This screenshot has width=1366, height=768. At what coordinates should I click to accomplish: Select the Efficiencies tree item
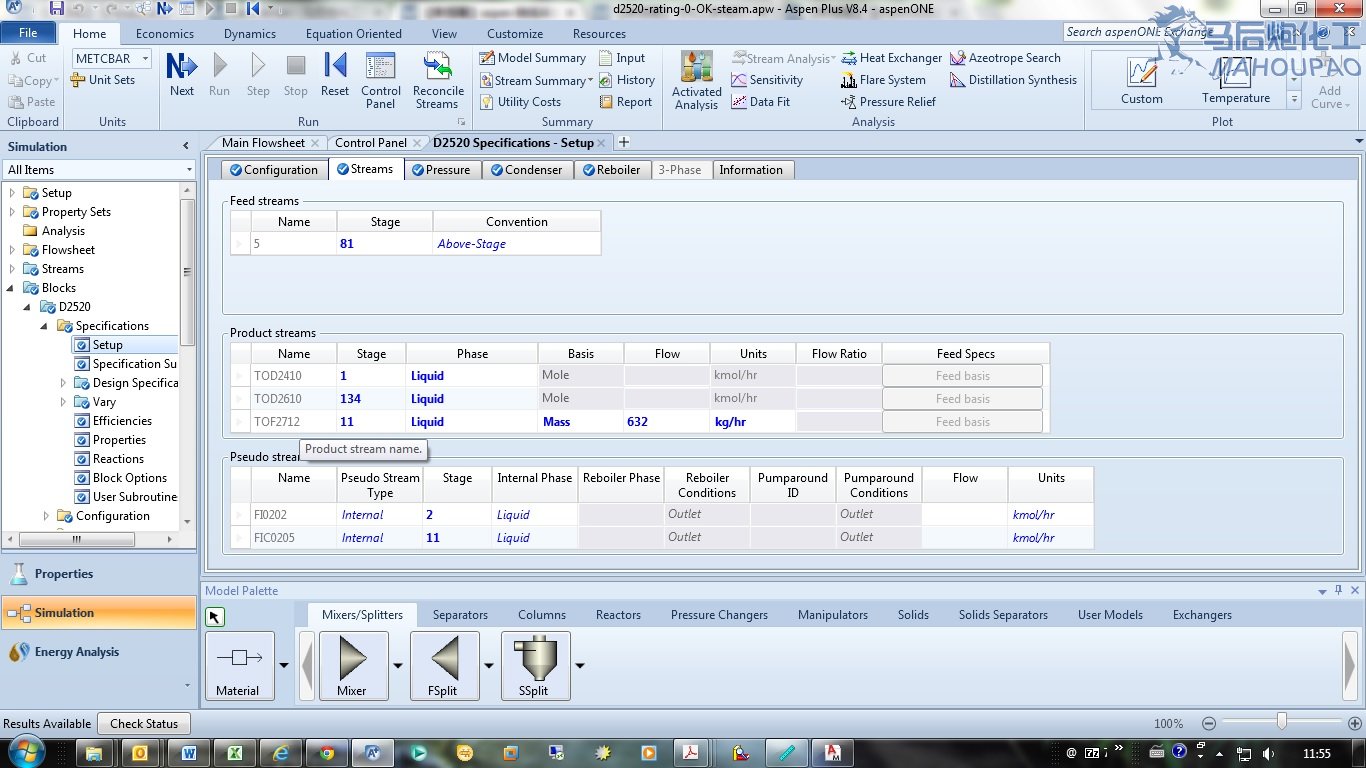point(122,421)
